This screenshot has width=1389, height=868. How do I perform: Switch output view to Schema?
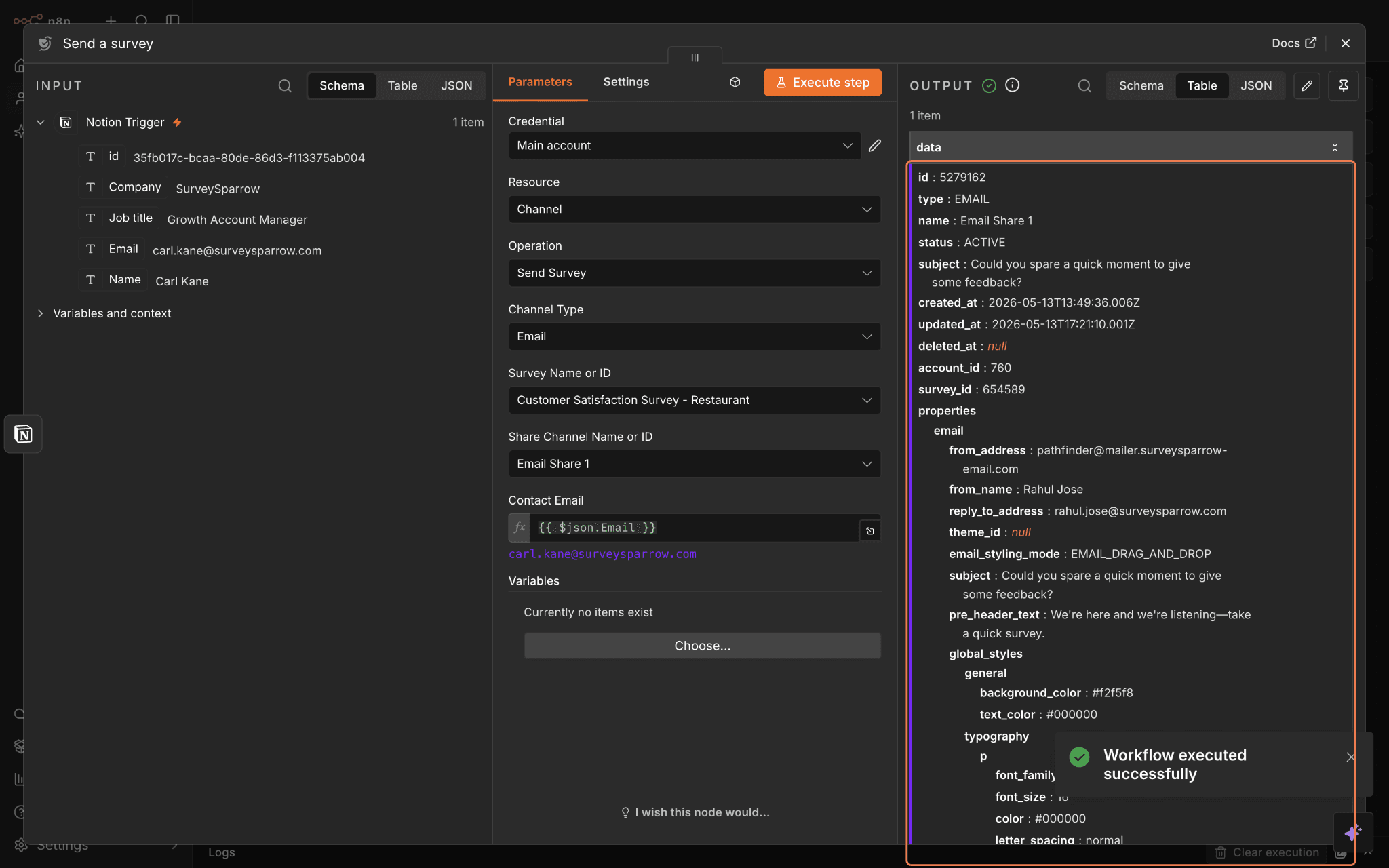coord(1141,85)
